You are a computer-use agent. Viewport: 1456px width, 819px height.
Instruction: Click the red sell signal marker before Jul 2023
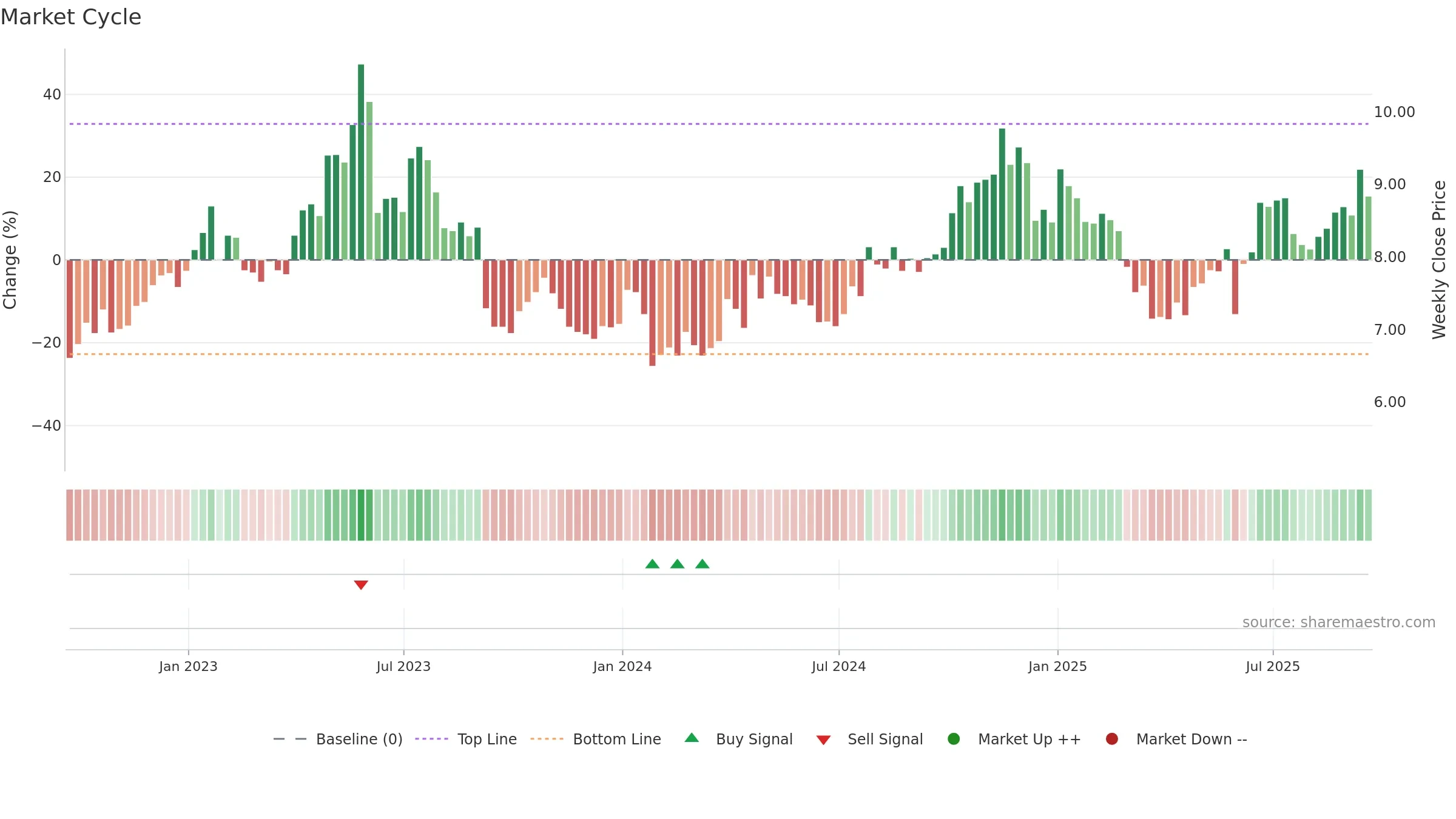(x=361, y=585)
